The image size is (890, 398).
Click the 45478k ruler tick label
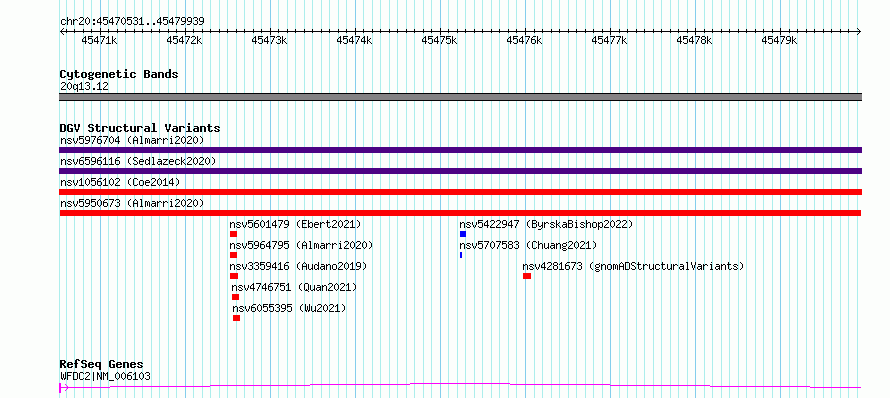pos(695,40)
